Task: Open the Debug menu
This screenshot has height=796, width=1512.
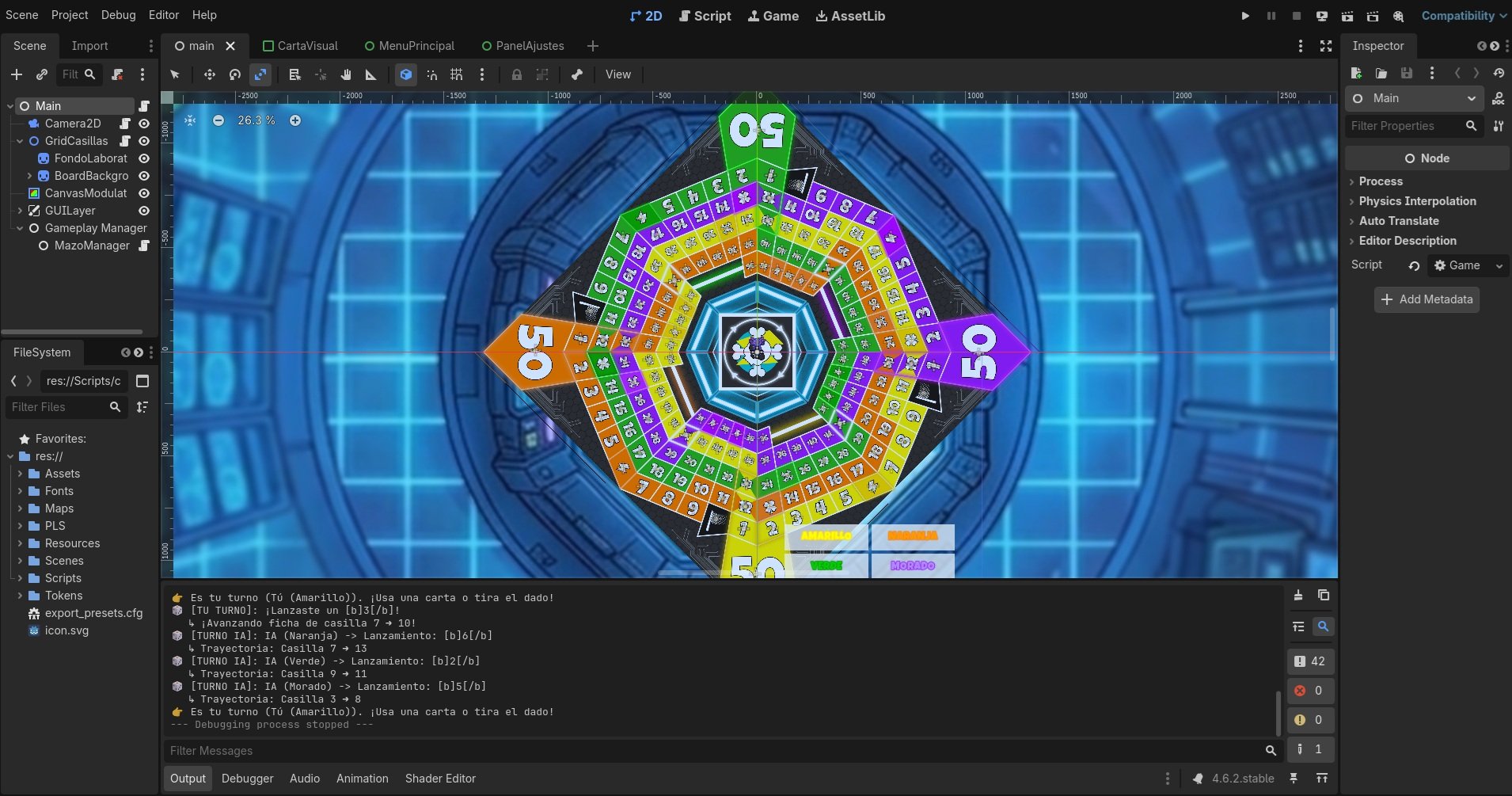Action: [x=119, y=15]
